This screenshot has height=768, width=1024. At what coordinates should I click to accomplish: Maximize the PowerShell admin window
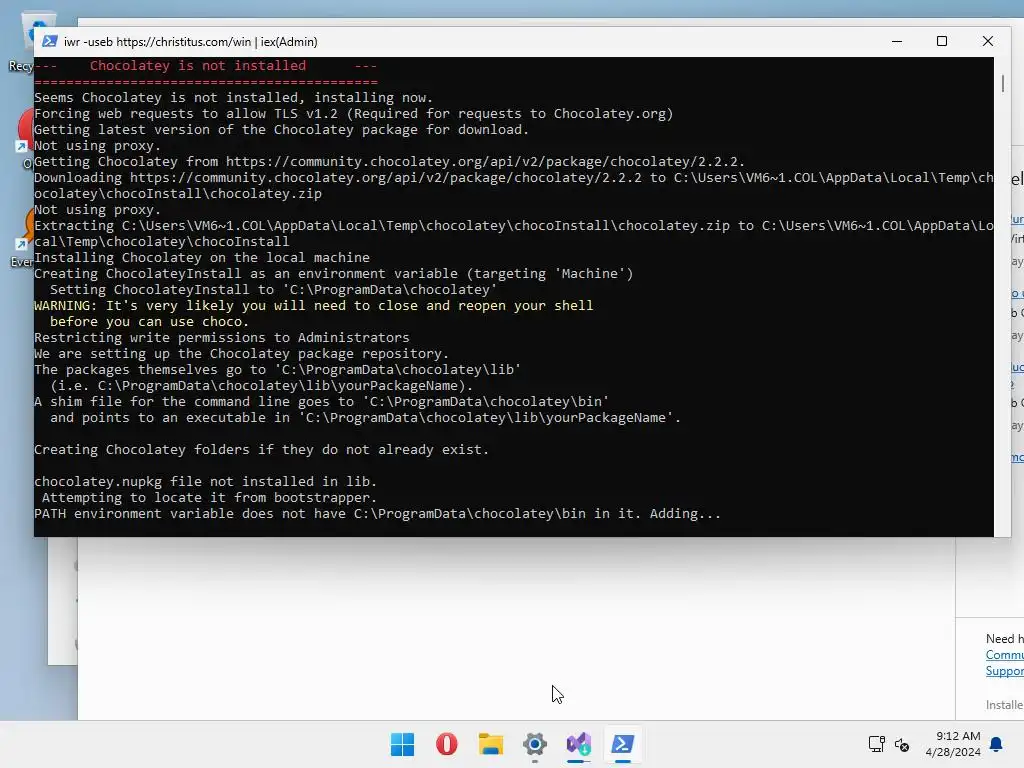coord(942,41)
